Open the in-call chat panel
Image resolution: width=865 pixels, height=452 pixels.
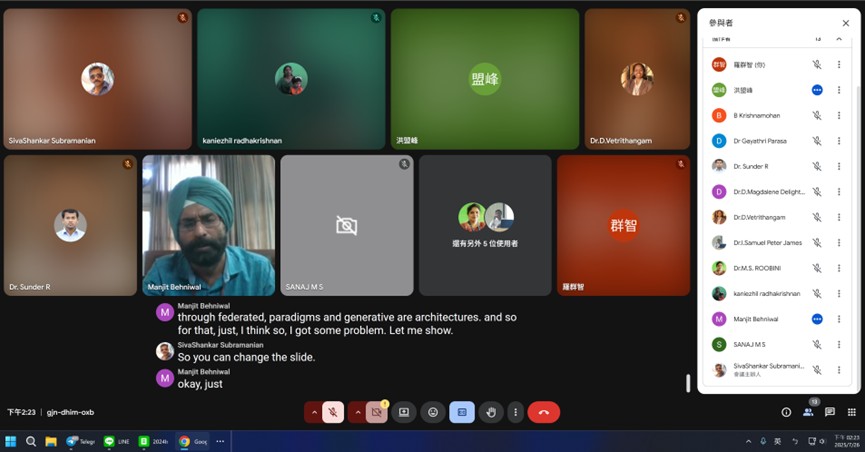[830, 412]
